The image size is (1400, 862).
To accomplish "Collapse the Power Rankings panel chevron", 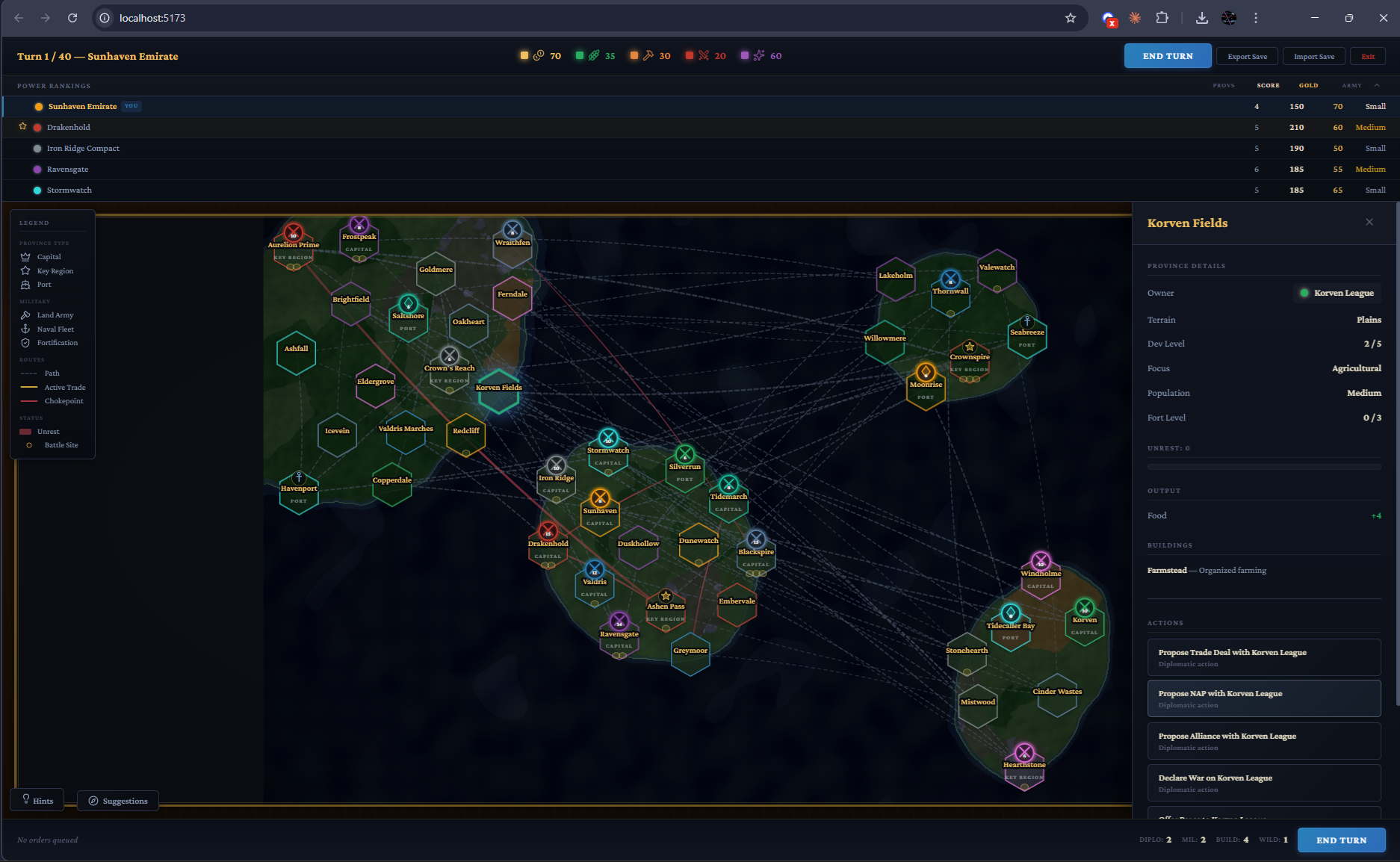I will click(x=1377, y=85).
